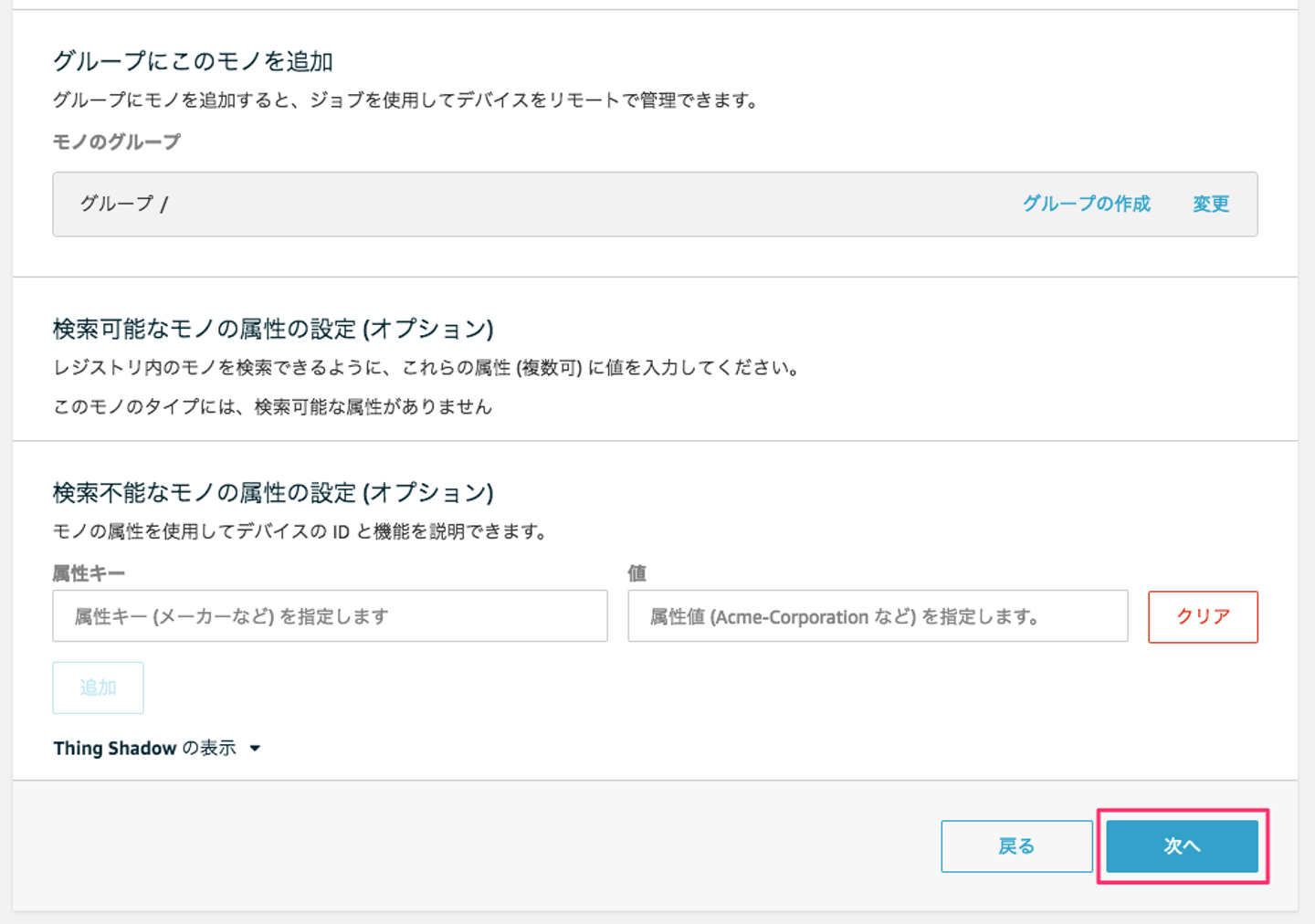
Task: Focus the 属性キー input field
Action: click(330, 616)
